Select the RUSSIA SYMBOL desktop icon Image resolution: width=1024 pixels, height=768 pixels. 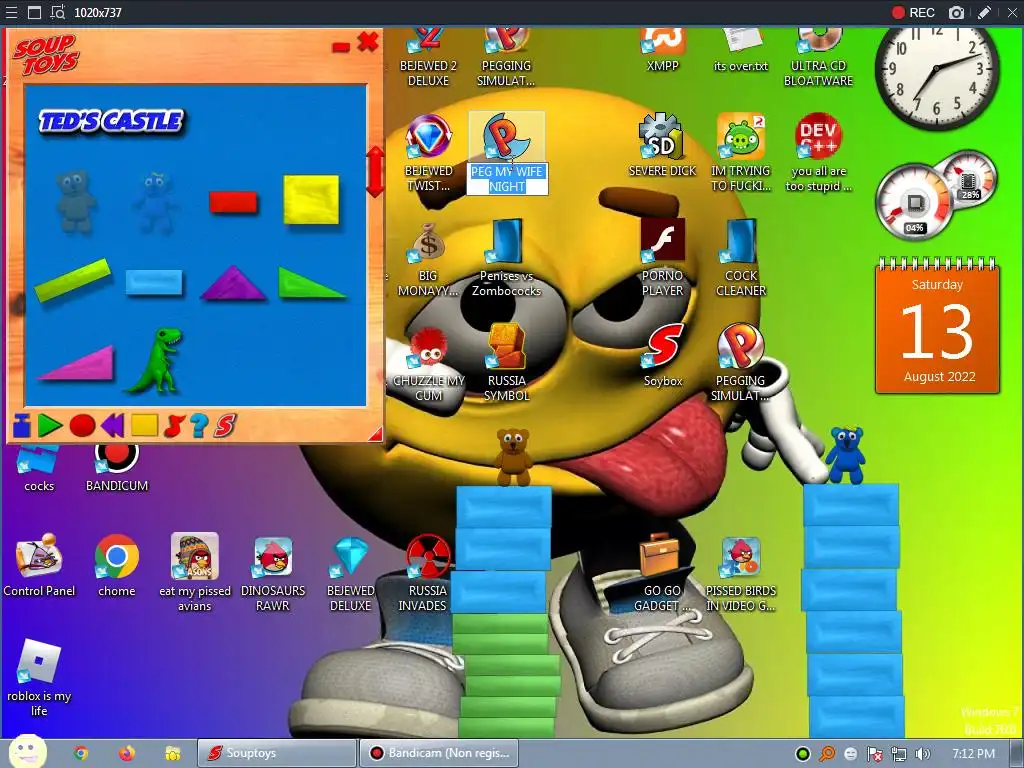[507, 362]
